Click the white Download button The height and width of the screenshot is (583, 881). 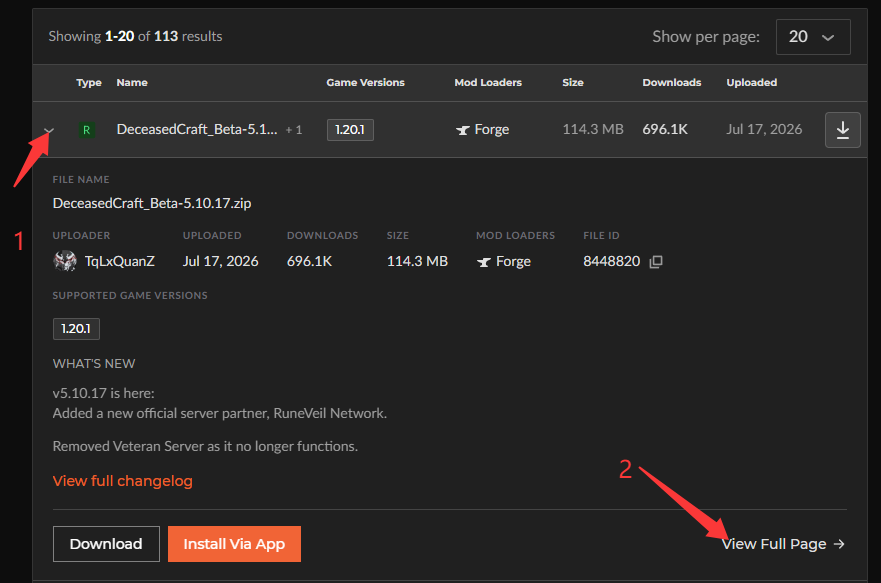coord(106,544)
